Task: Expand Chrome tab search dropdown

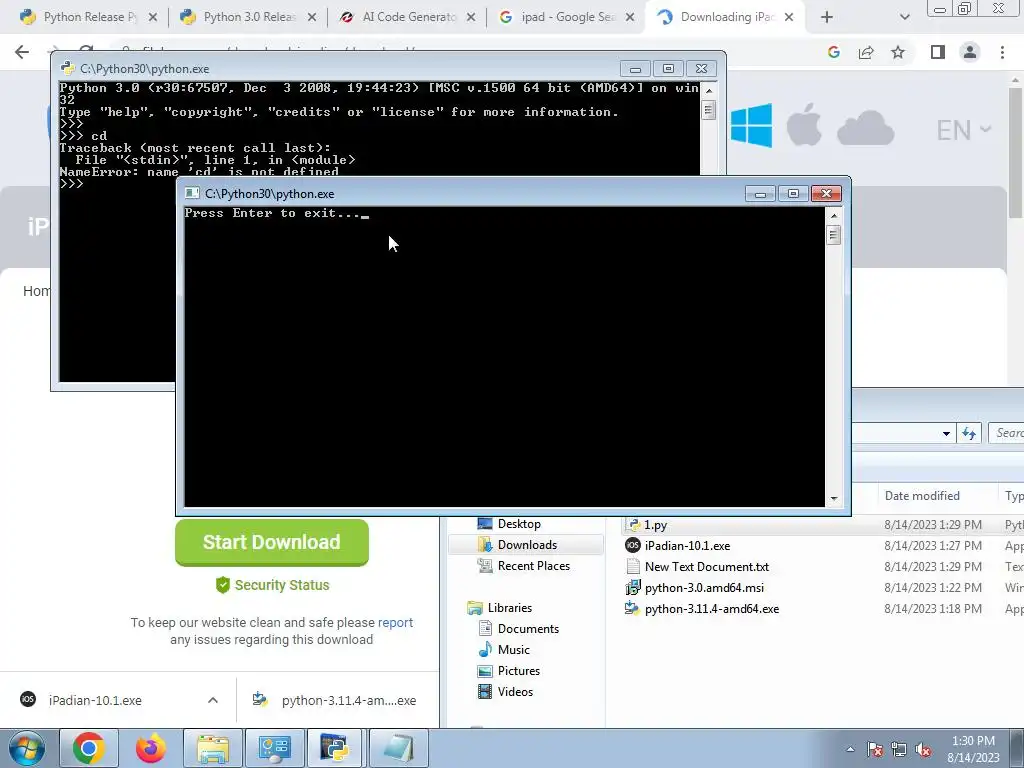Action: point(904,18)
